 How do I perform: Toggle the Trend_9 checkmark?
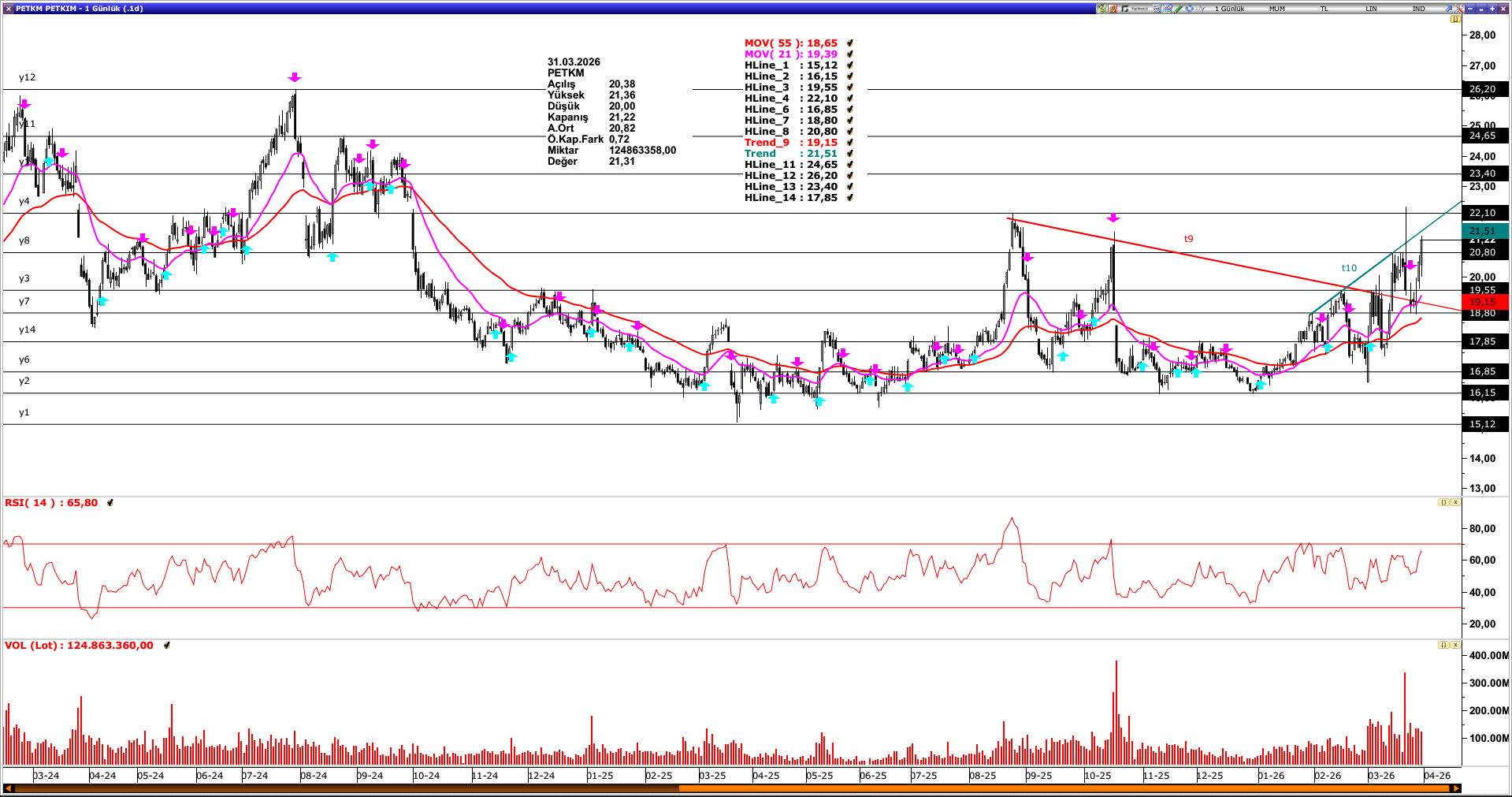850,143
